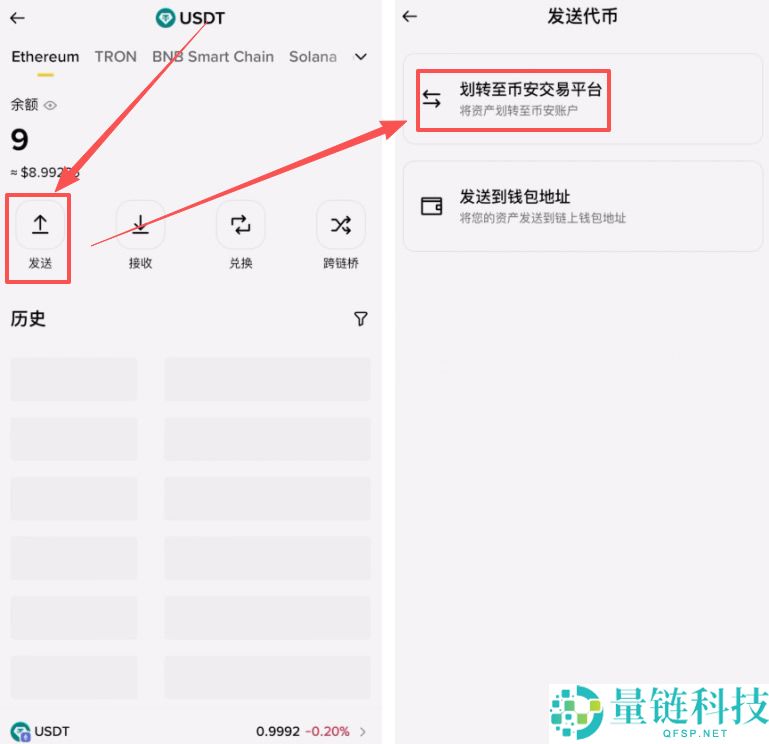Tap the wallet icon beside 发送到钱包地址

pyautogui.click(x=432, y=206)
